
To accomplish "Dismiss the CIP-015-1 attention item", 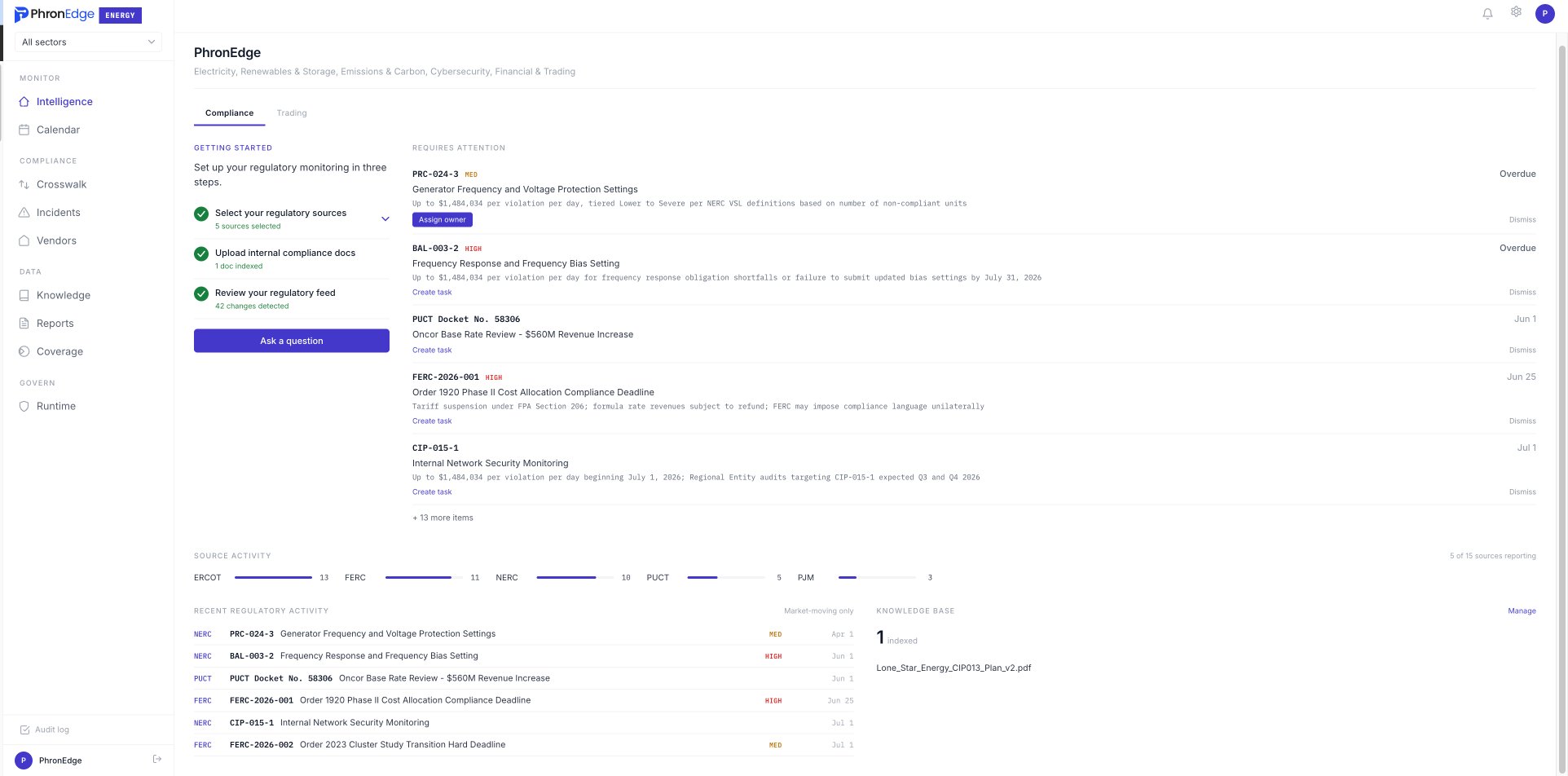I will coord(1522,492).
